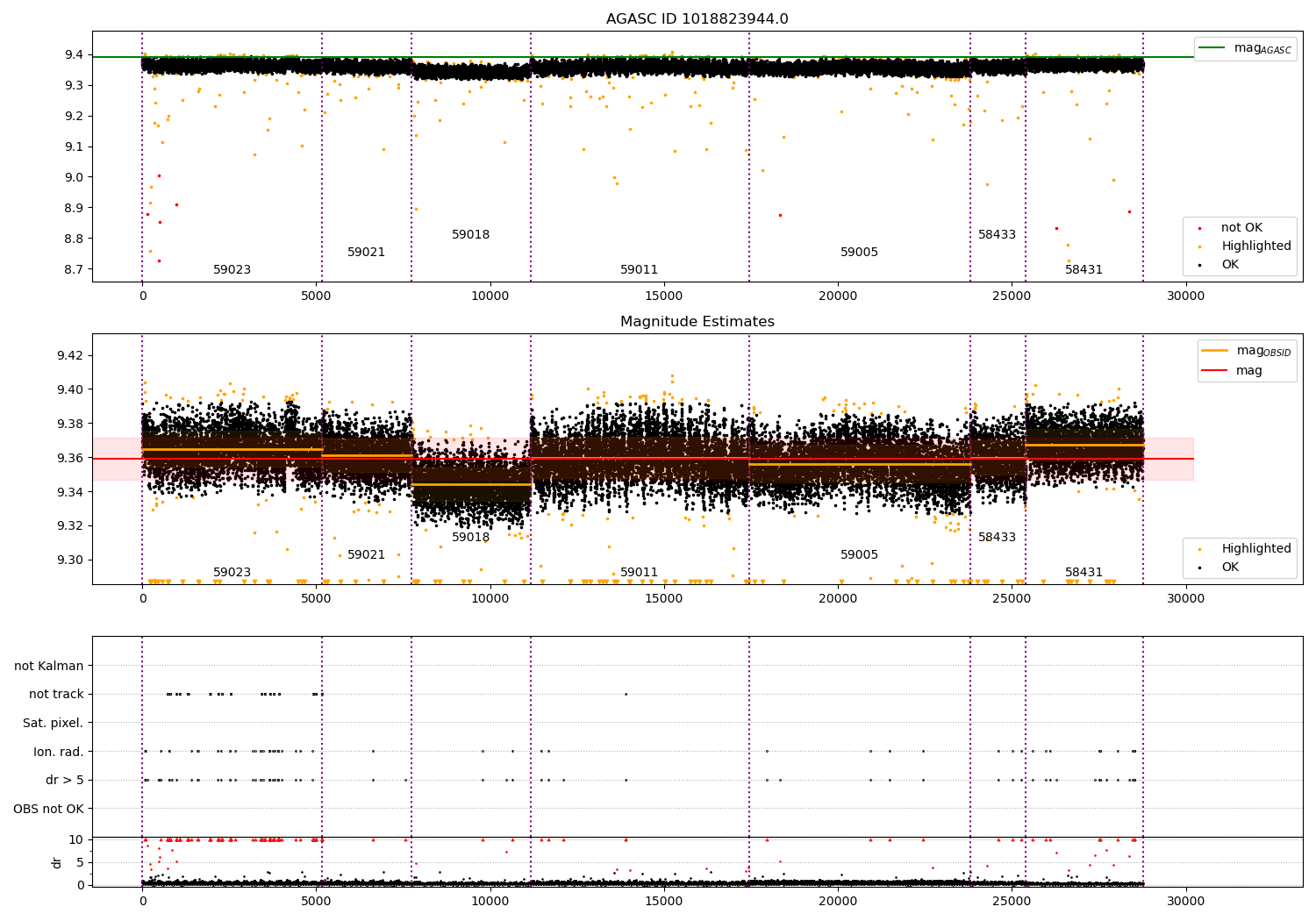Click OBSID label 59011 in the AGASC ID plot
This screenshot has width=1316, height=921.
coord(639,270)
